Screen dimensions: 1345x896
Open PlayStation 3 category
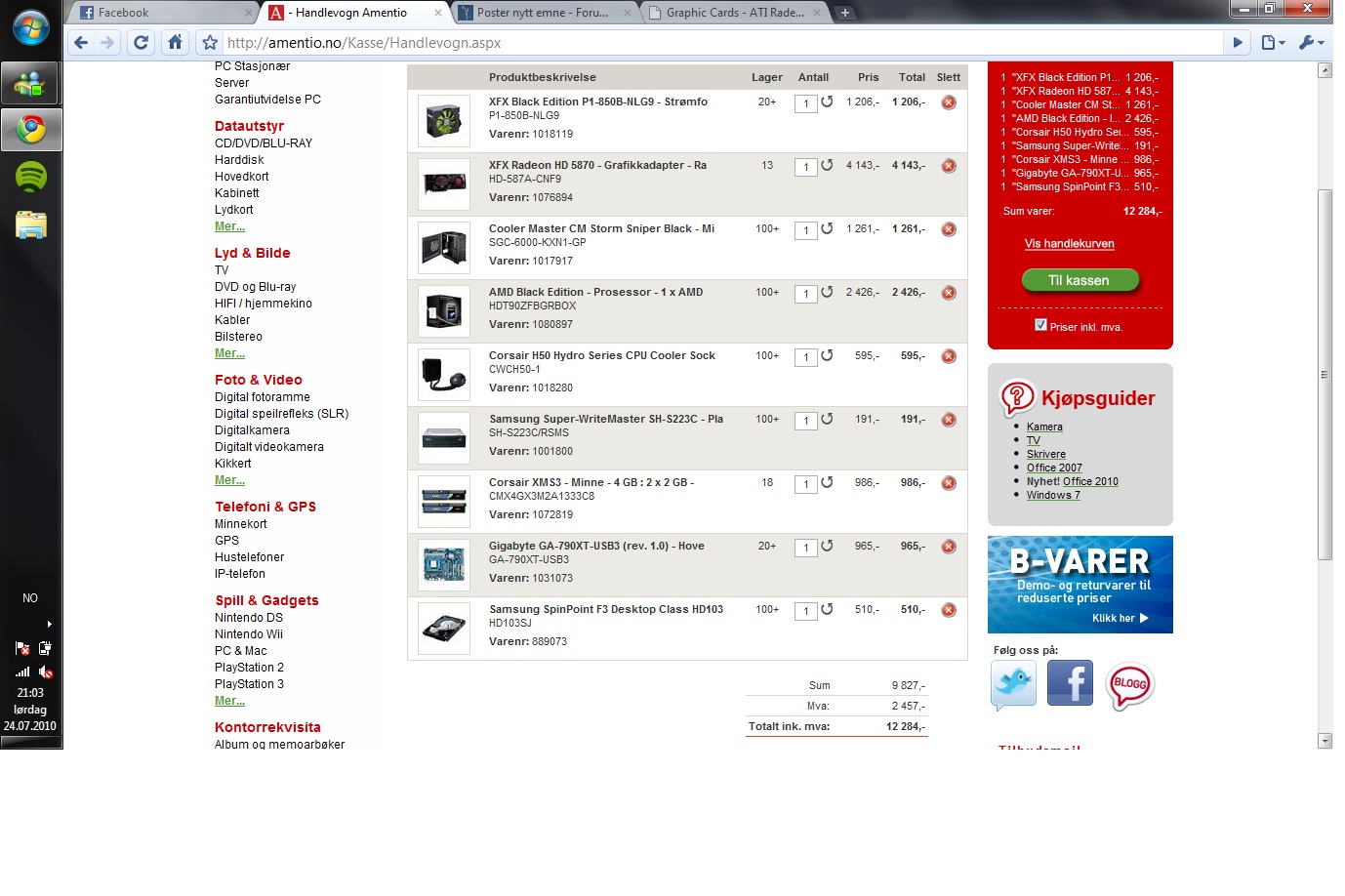249,684
